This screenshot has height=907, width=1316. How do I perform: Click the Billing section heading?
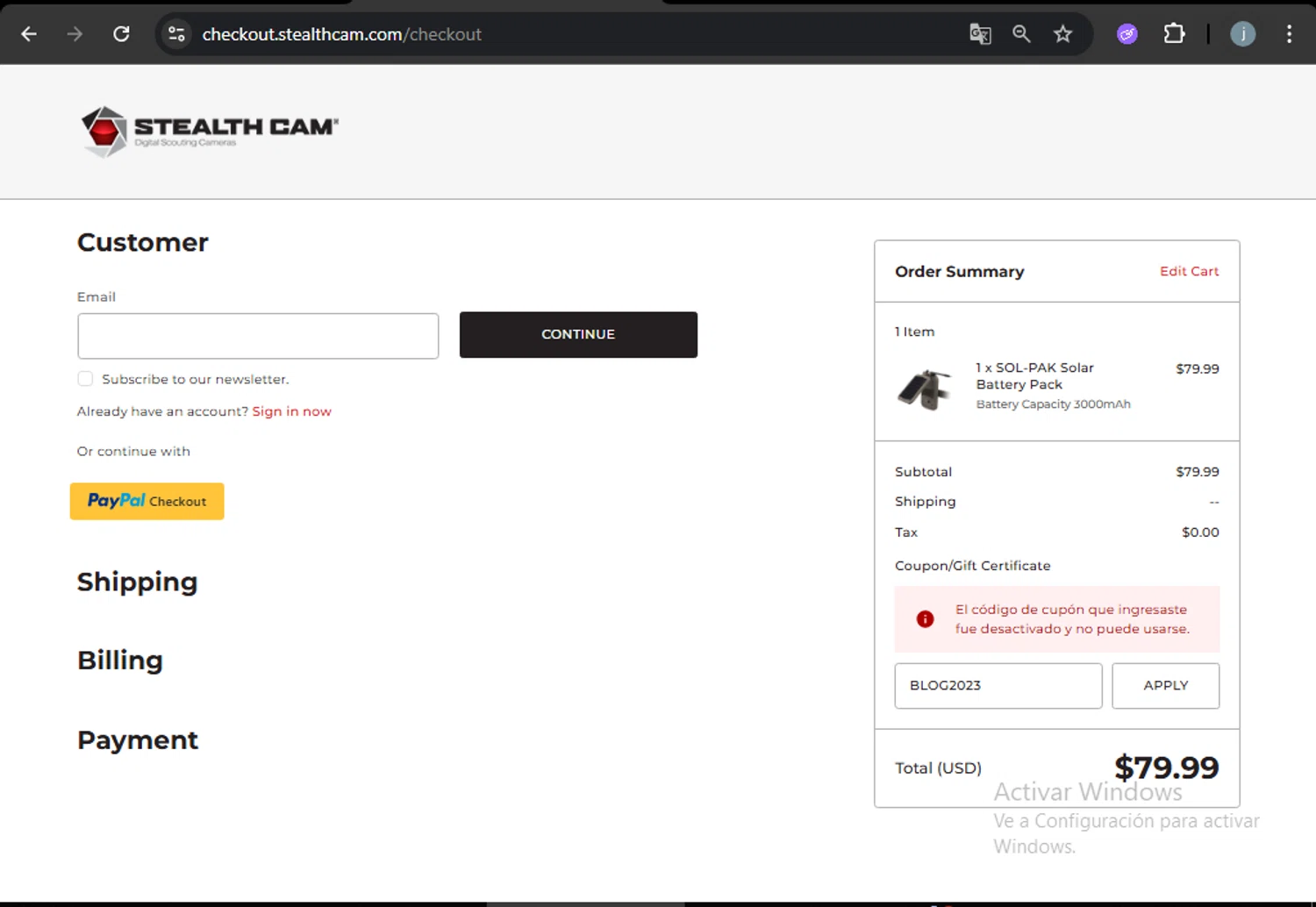point(120,661)
